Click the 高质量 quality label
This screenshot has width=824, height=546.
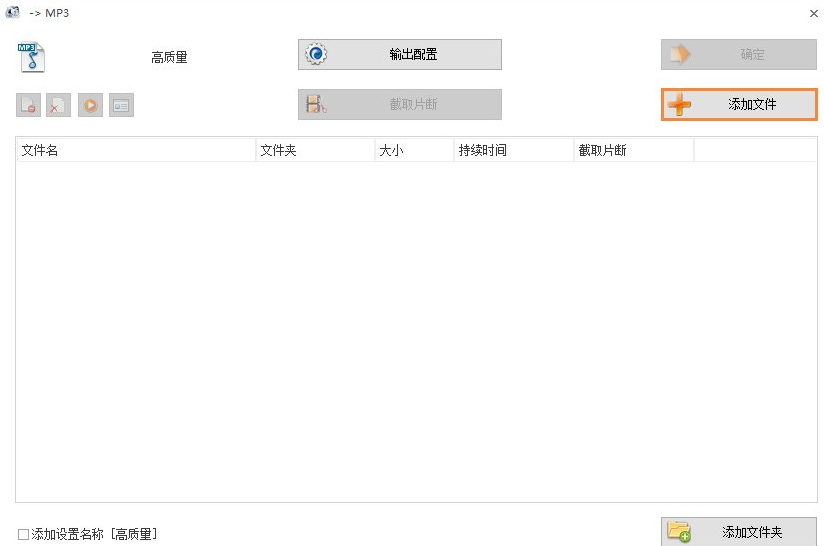coord(169,57)
